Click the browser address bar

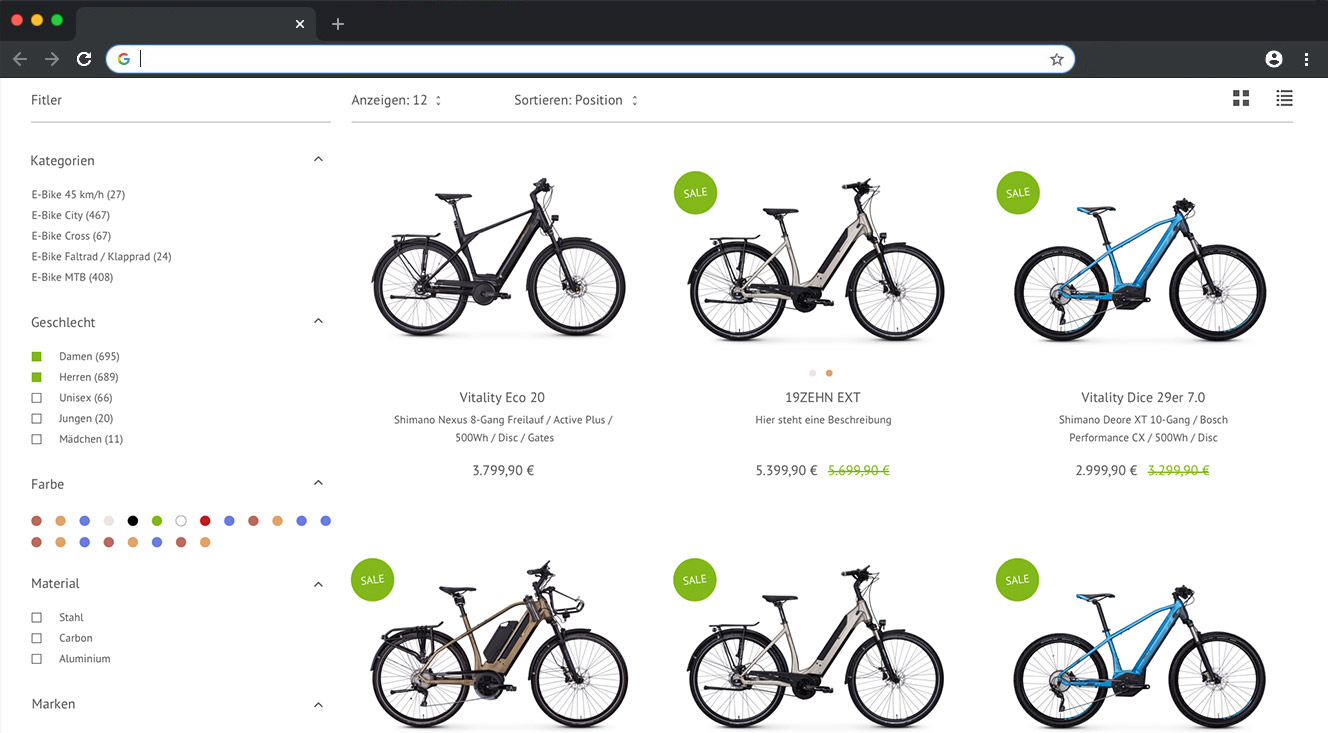590,60
